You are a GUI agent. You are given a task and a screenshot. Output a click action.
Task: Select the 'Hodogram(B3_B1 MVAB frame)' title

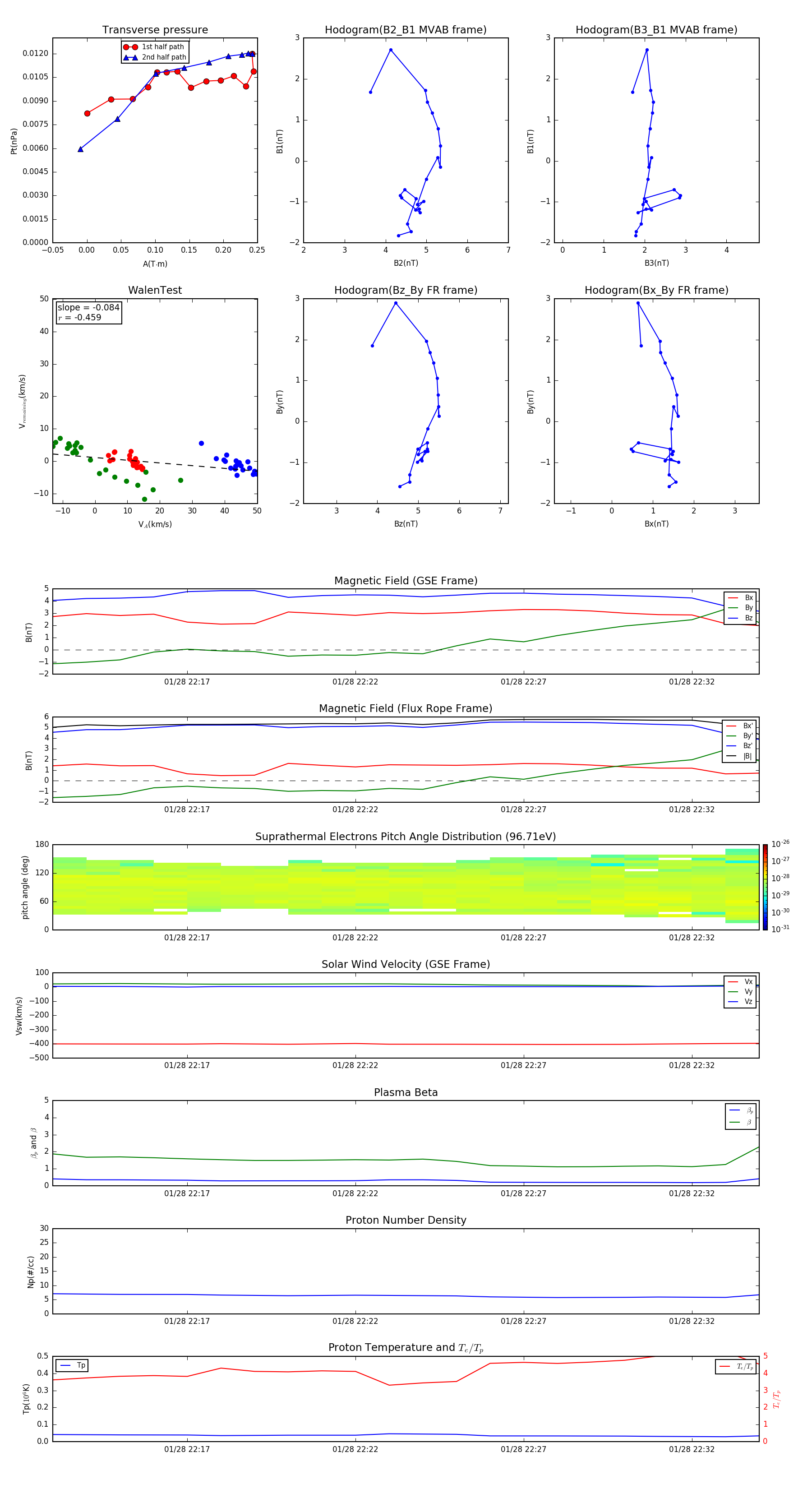(x=656, y=29)
